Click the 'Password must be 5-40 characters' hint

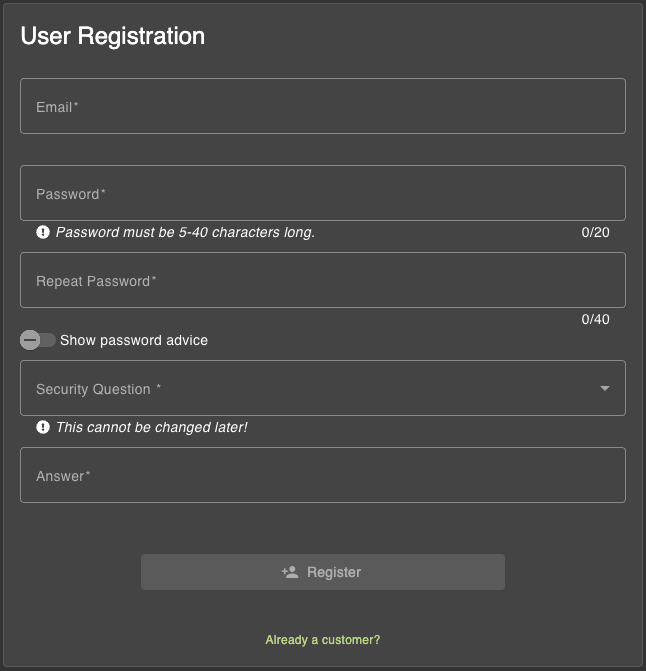(185, 232)
